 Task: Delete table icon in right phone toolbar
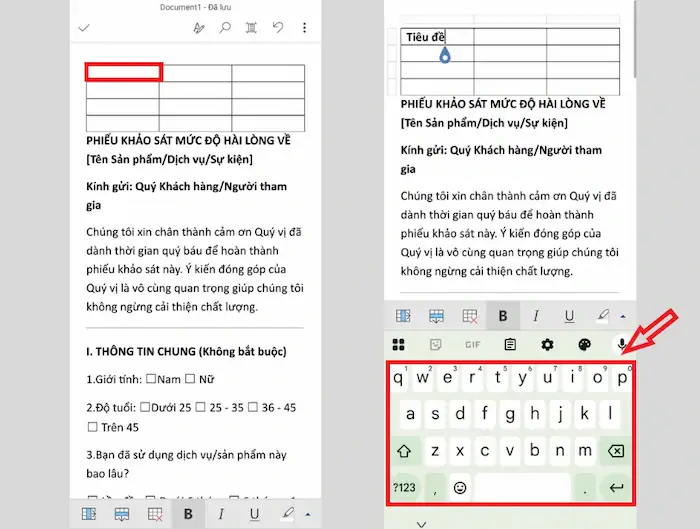point(470,317)
